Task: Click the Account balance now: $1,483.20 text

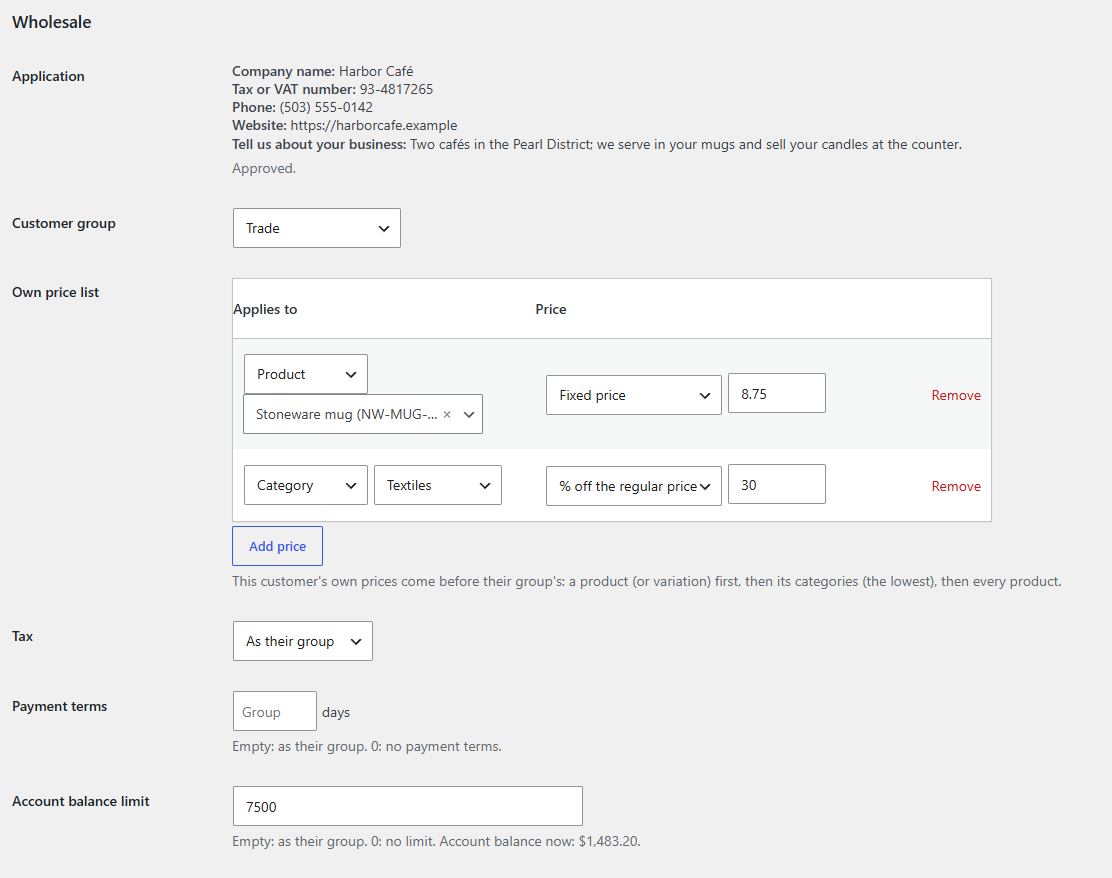Action: click(x=540, y=841)
